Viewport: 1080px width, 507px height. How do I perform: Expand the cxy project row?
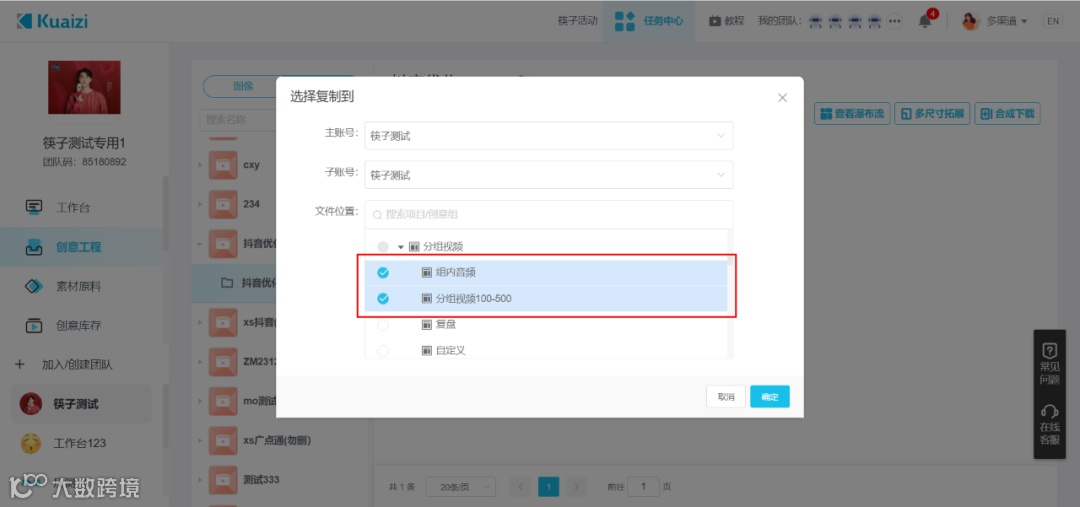coord(200,165)
